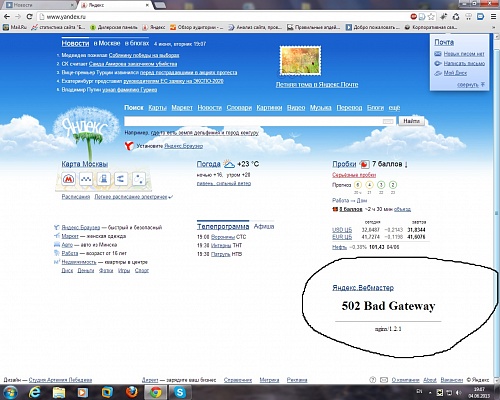Screen dimensions: 500x400
Task: Click the Яндекс dandelion logo
Action: [x=87, y=132]
